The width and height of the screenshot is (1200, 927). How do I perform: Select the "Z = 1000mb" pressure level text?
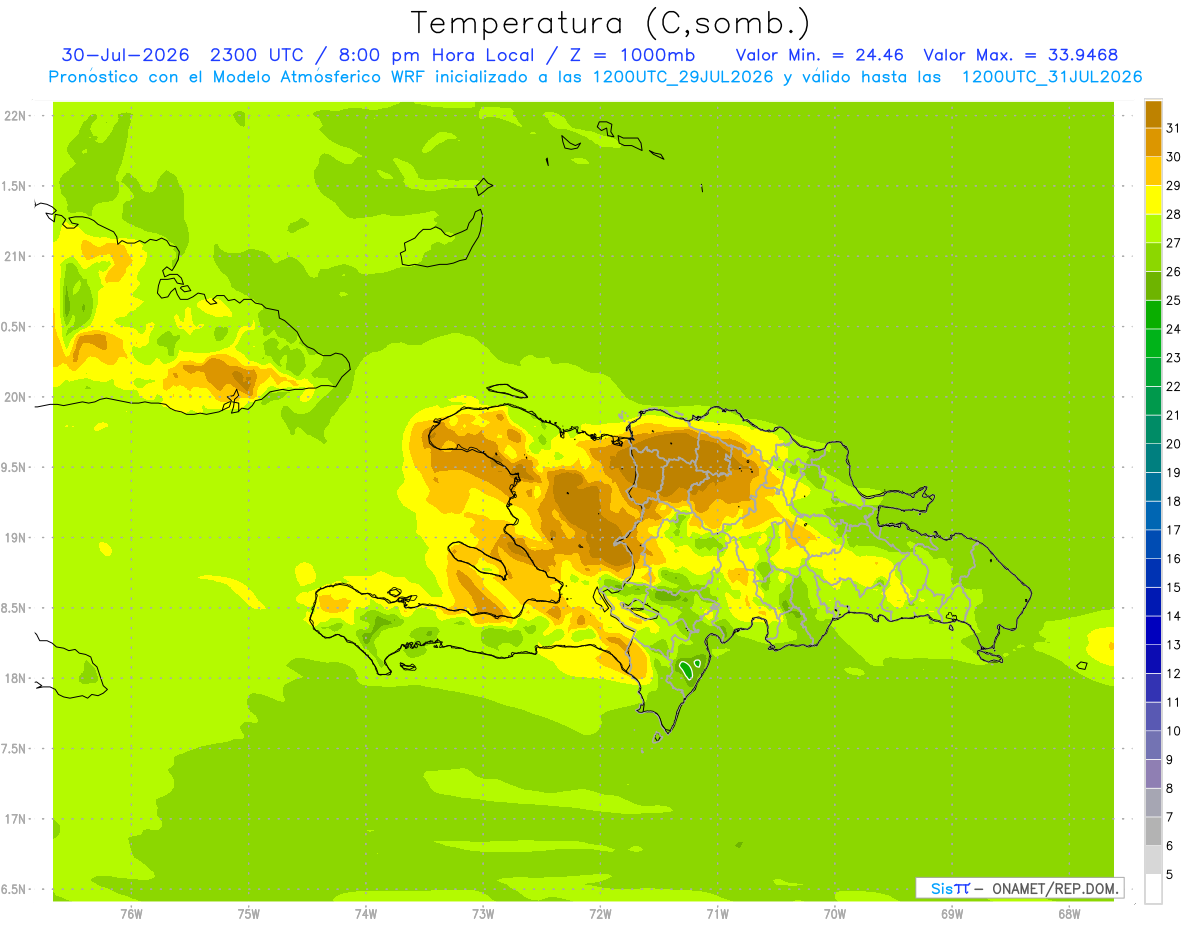coord(633,55)
